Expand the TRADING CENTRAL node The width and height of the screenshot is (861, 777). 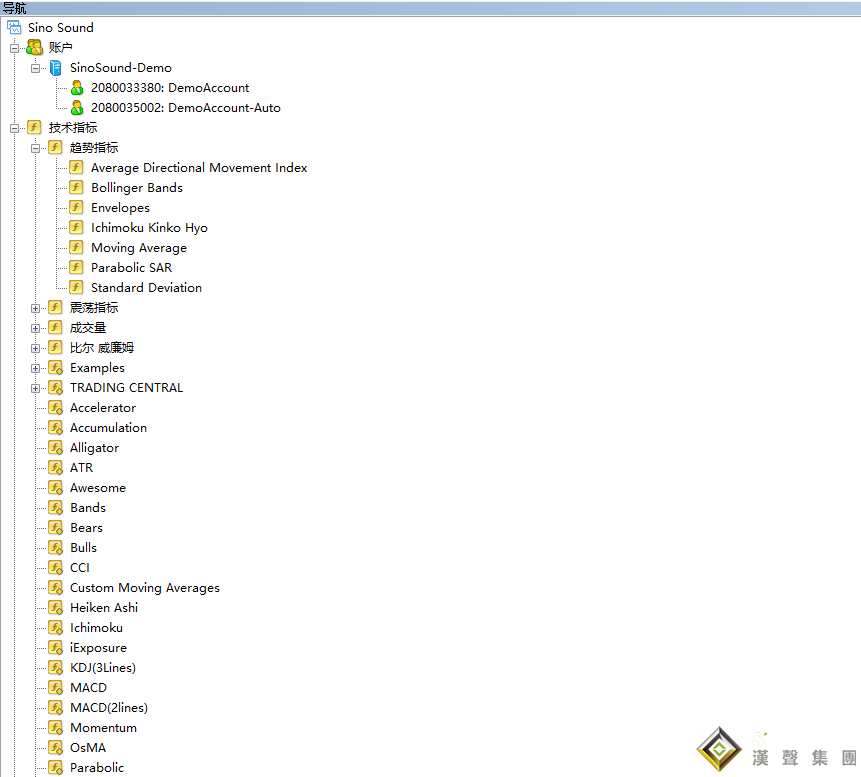pyautogui.click(x=35, y=388)
